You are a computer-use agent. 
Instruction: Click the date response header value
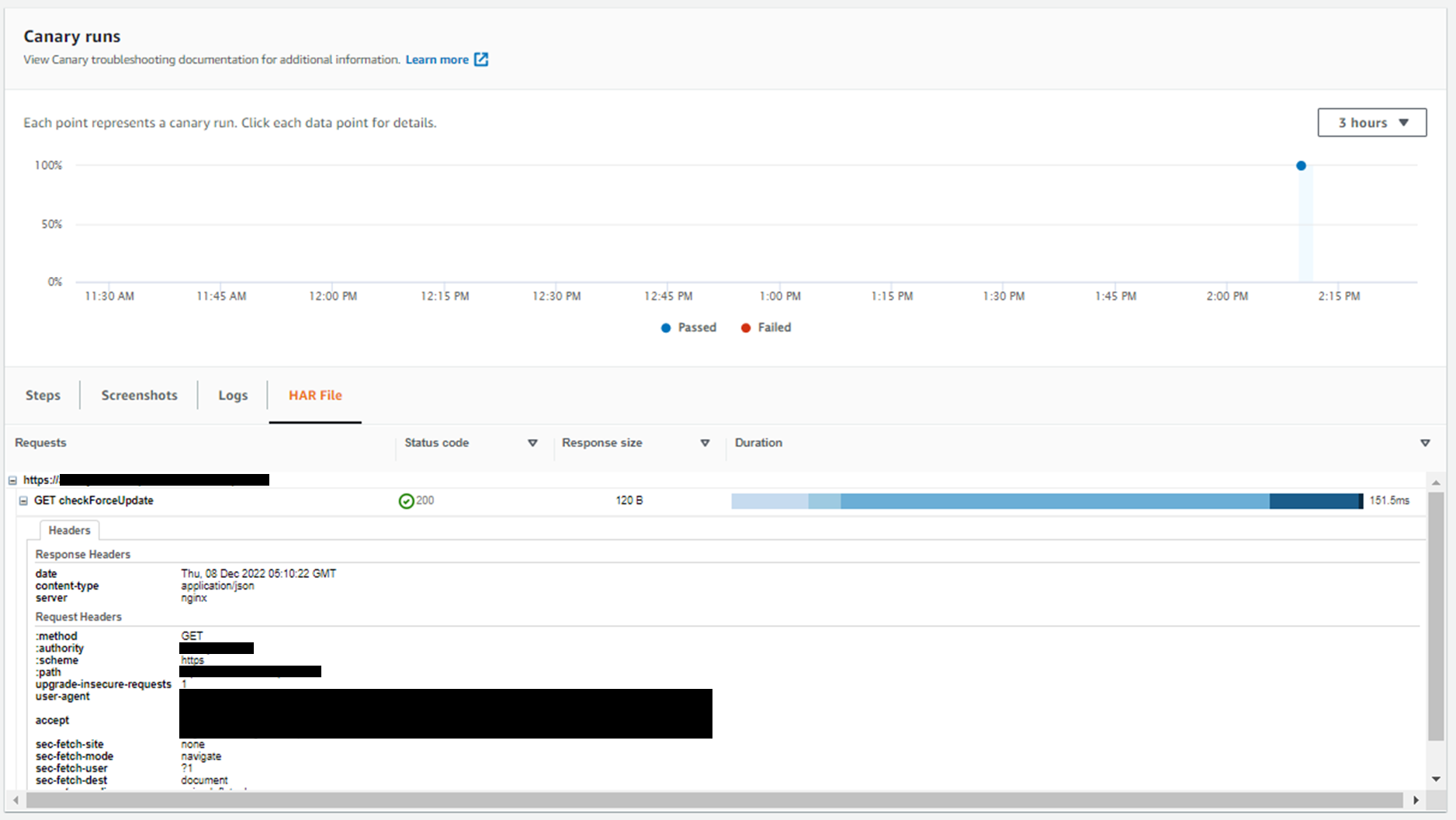[258, 573]
